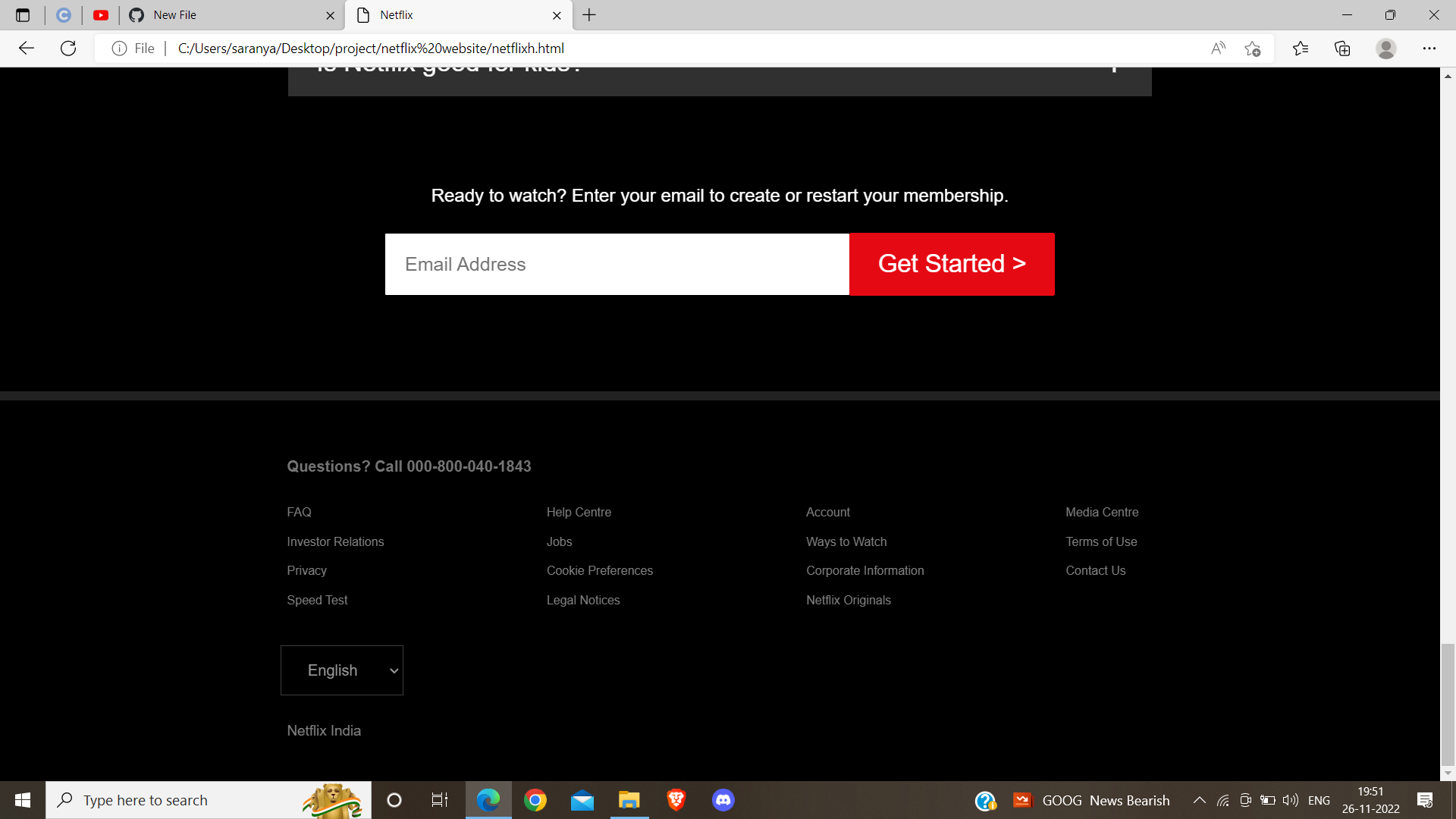Click the back navigation arrow
1456x819 pixels.
[27, 48]
